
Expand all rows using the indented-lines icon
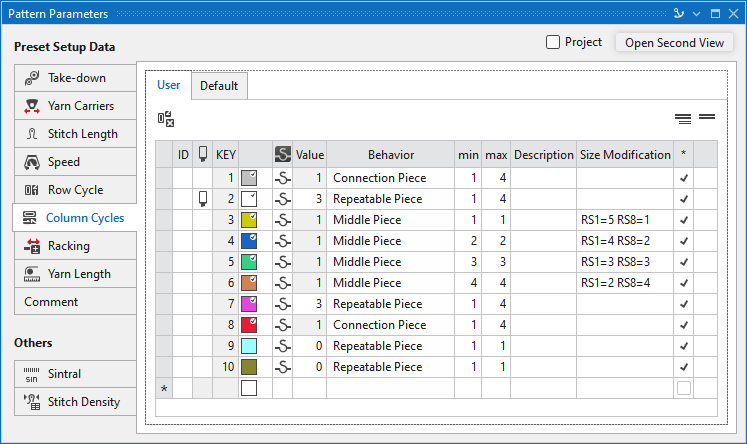[x=683, y=118]
